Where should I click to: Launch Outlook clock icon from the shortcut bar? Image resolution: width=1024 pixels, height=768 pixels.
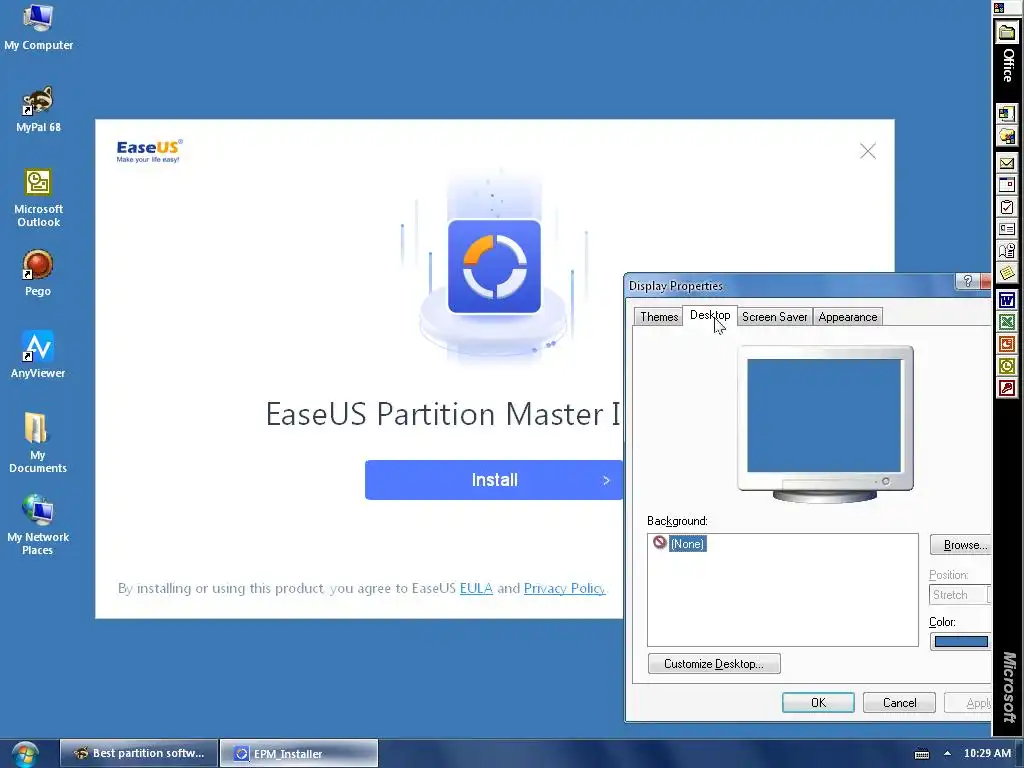pos(1007,366)
